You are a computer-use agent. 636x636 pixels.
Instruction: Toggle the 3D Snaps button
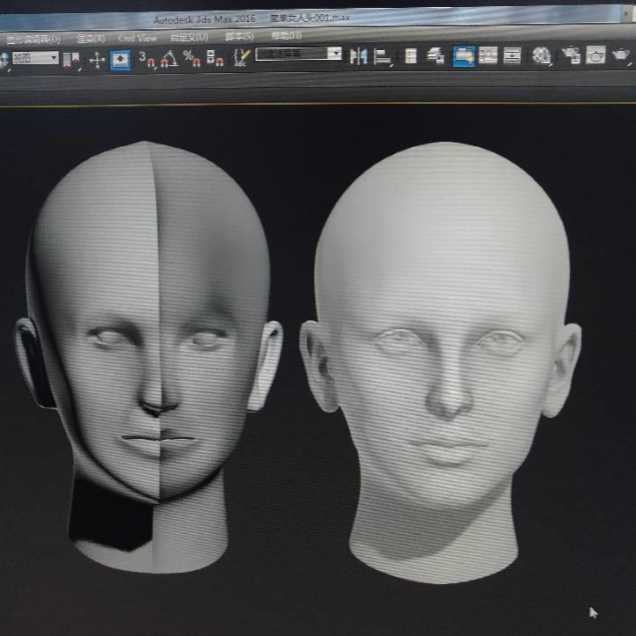(146, 59)
